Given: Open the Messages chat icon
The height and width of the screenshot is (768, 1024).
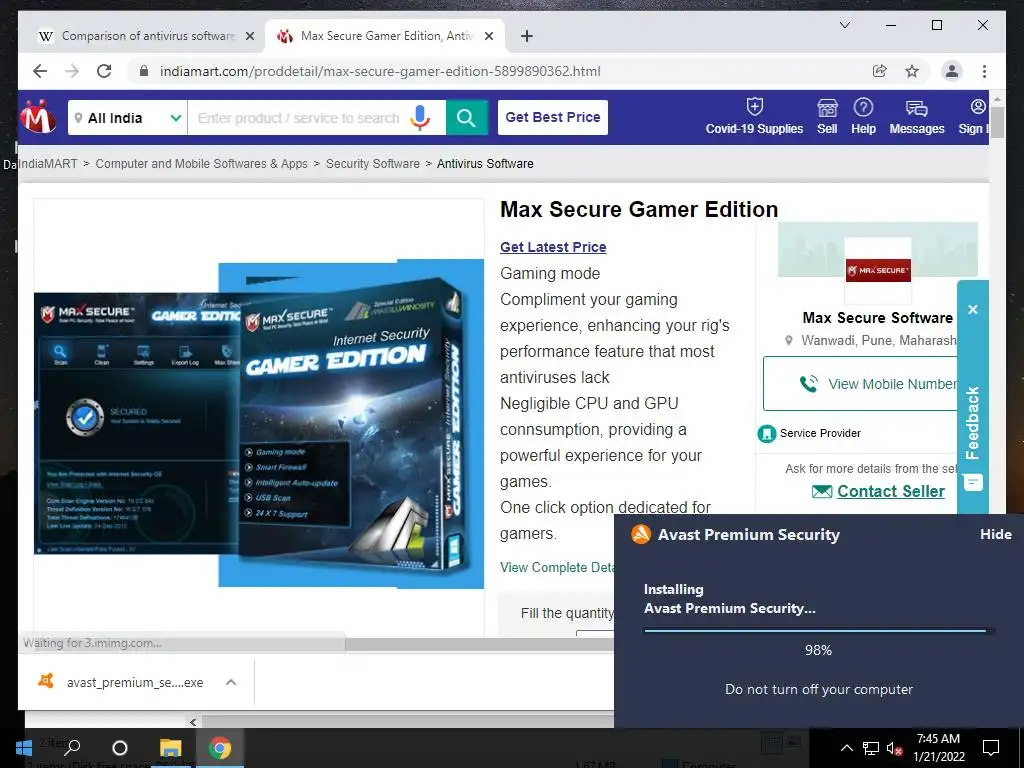Looking at the screenshot, I should tap(916, 108).
